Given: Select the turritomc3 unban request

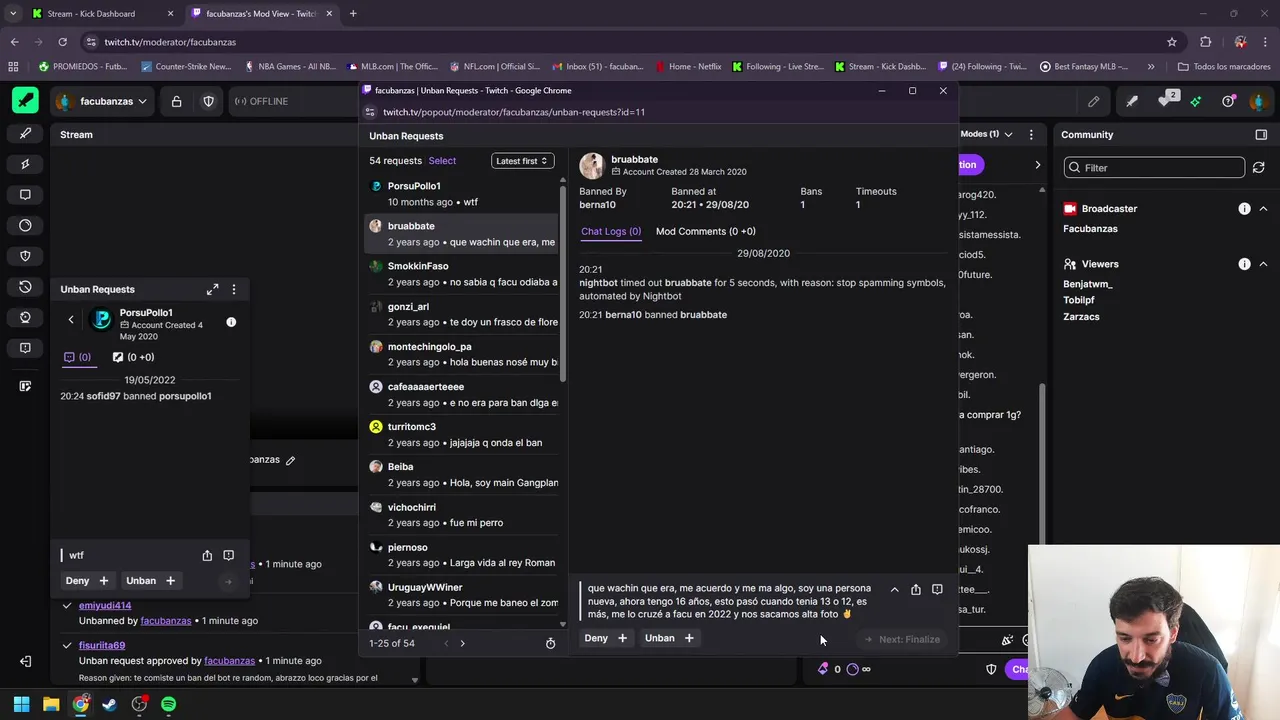Looking at the screenshot, I should click(x=462, y=434).
